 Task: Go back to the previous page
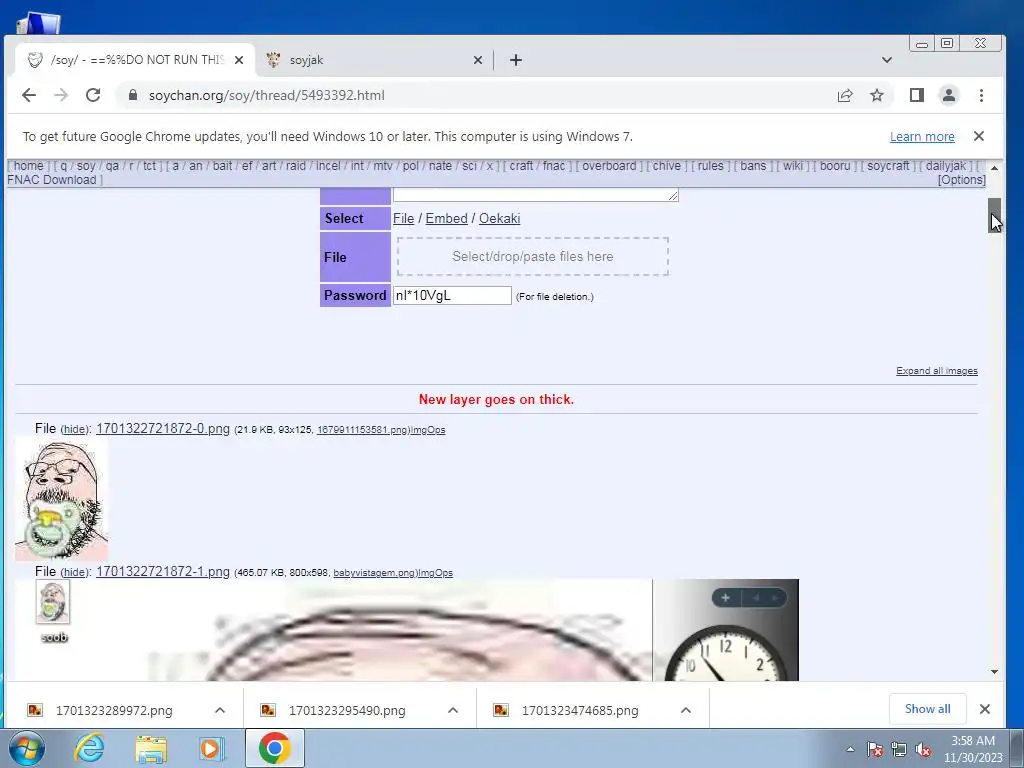click(x=29, y=95)
